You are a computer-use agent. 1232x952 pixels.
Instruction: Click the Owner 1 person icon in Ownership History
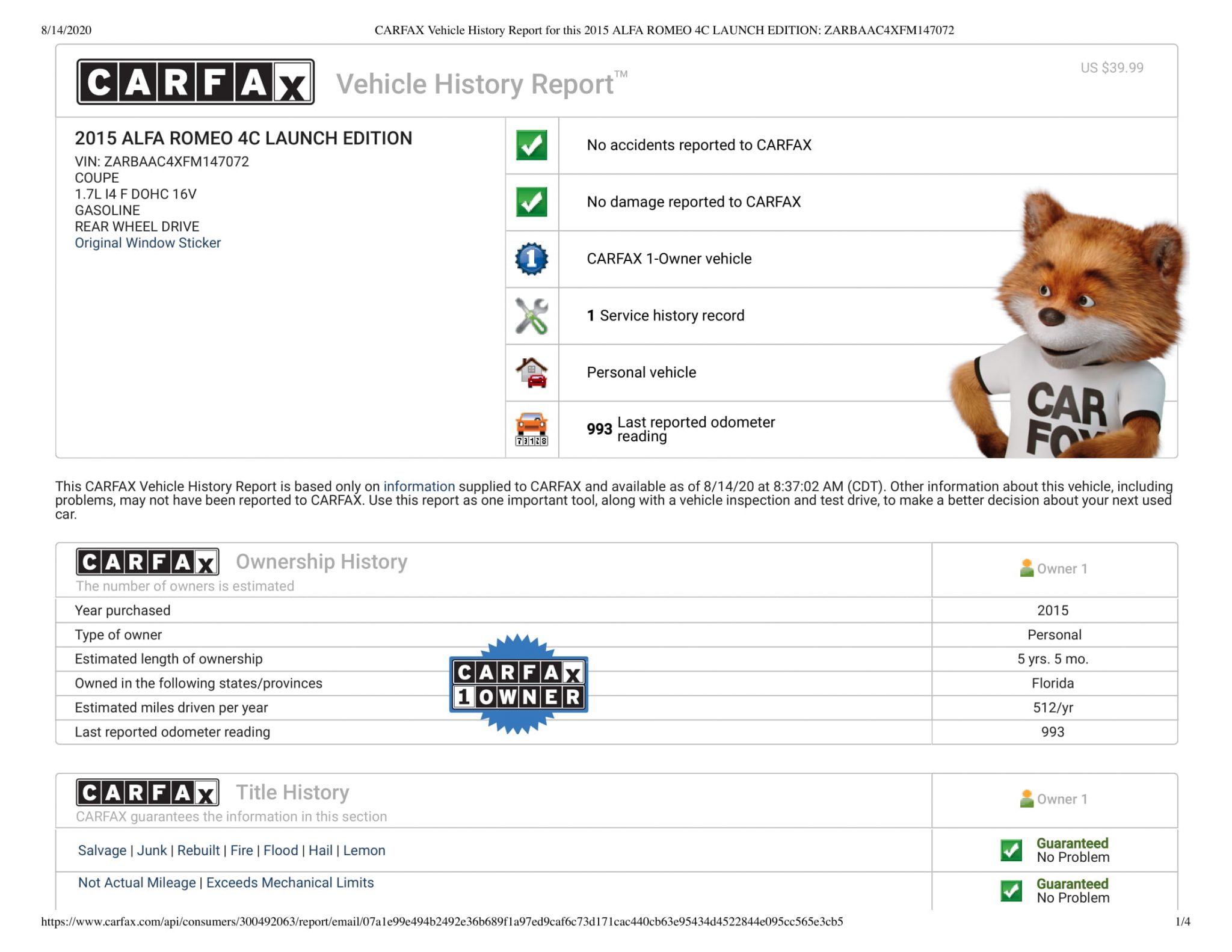coord(1027,568)
